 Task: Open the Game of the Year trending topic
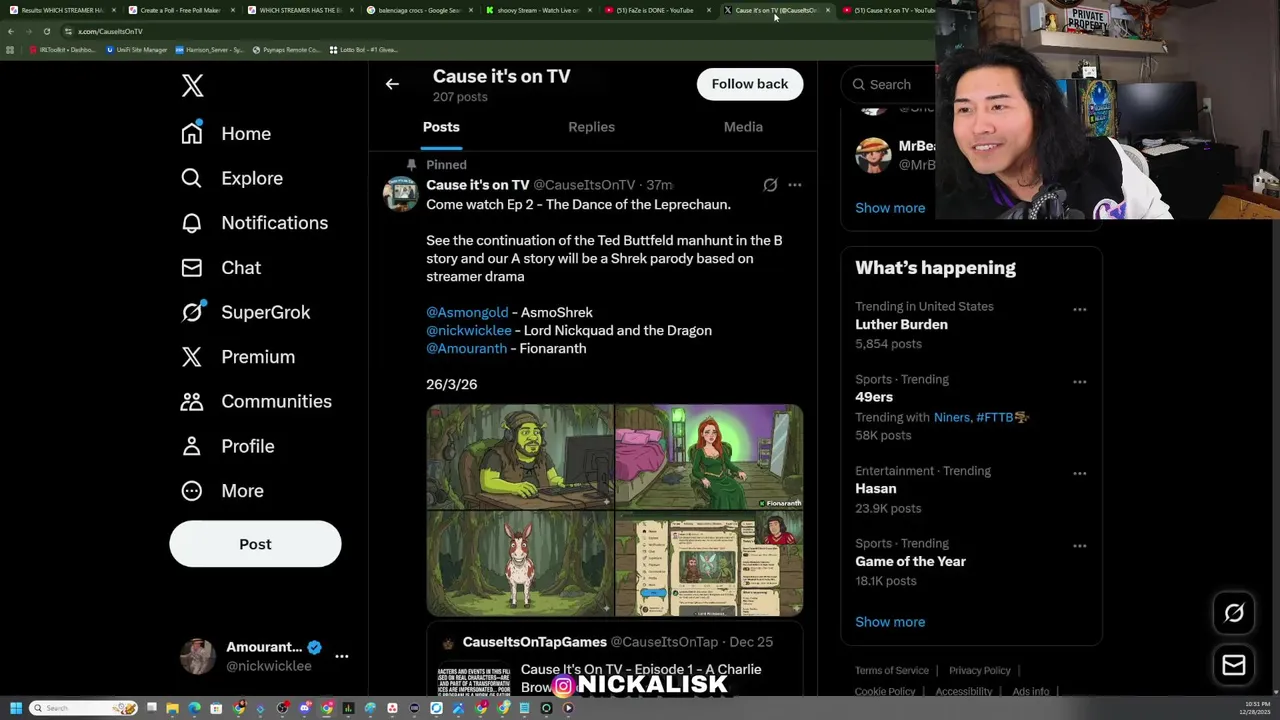910,562
